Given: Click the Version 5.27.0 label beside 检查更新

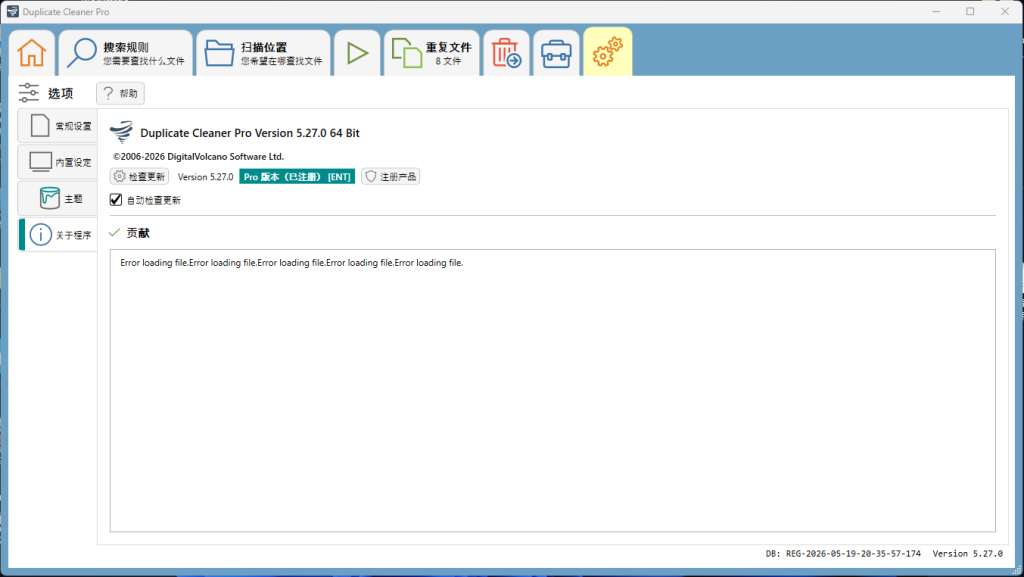Looking at the screenshot, I should 205,177.
